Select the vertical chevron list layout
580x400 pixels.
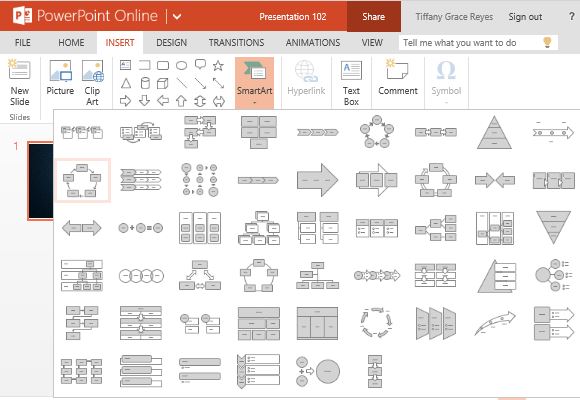click(x=258, y=371)
